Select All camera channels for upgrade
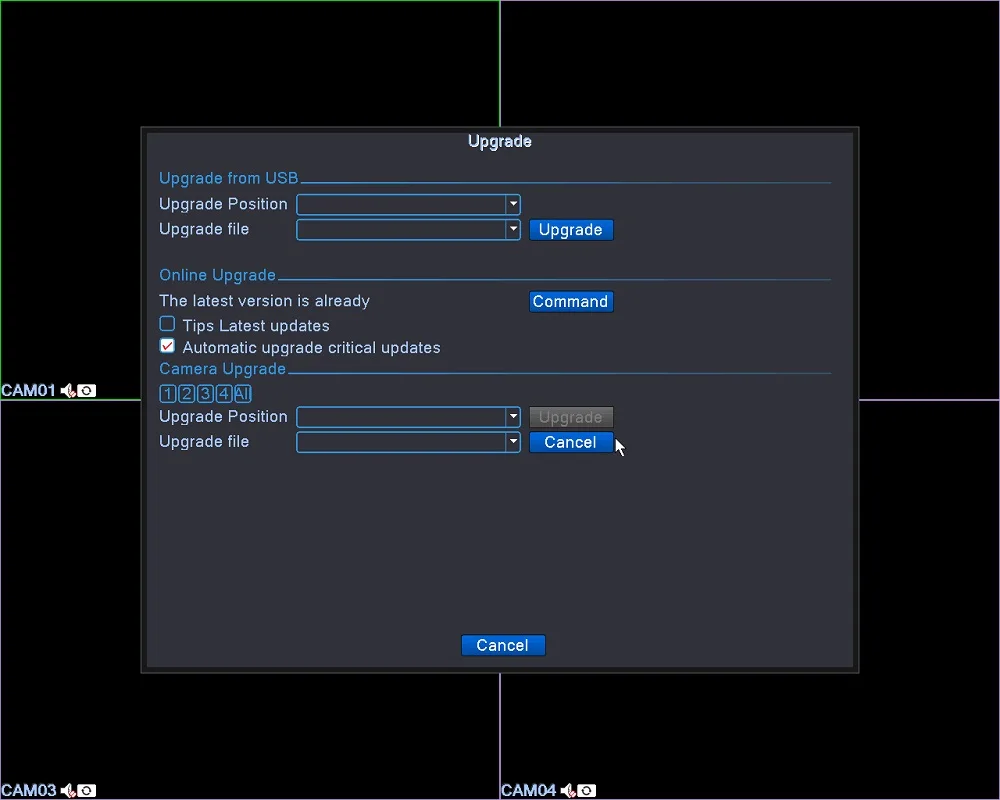 [x=242, y=394]
